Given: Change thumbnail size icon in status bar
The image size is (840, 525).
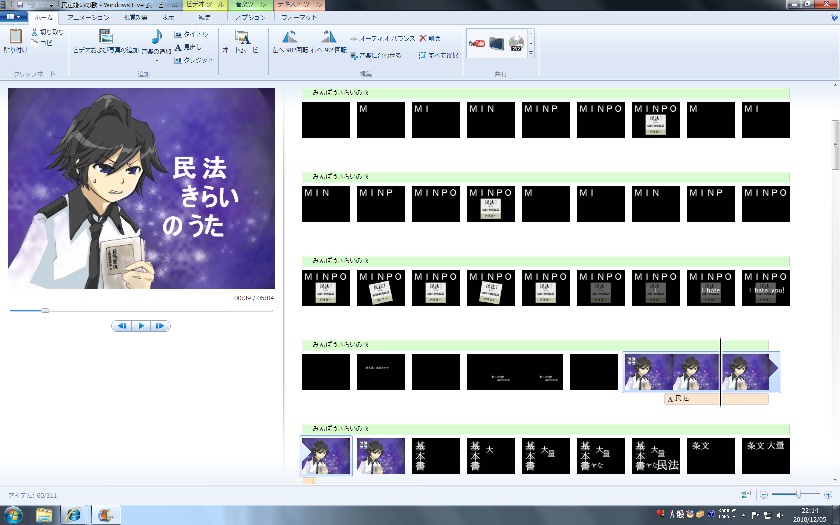Looking at the screenshot, I should [746, 494].
